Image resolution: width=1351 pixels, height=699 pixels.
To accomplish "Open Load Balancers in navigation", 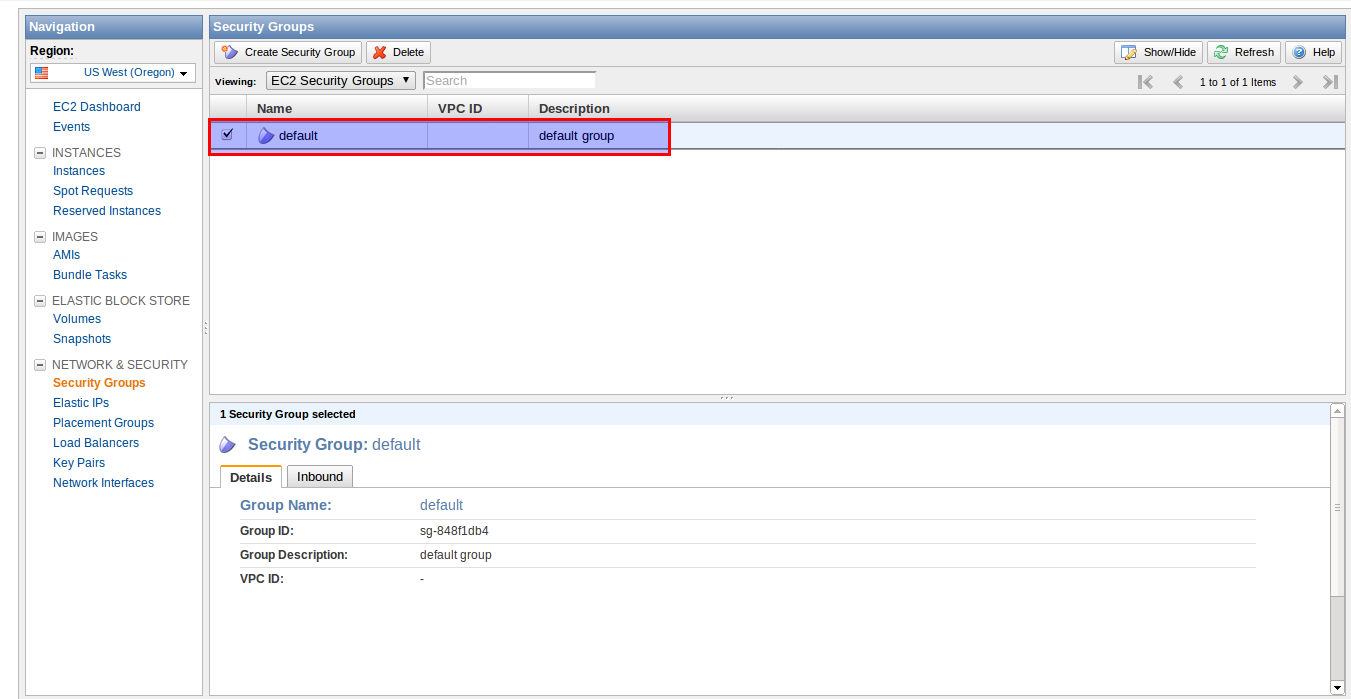I will click(x=96, y=443).
